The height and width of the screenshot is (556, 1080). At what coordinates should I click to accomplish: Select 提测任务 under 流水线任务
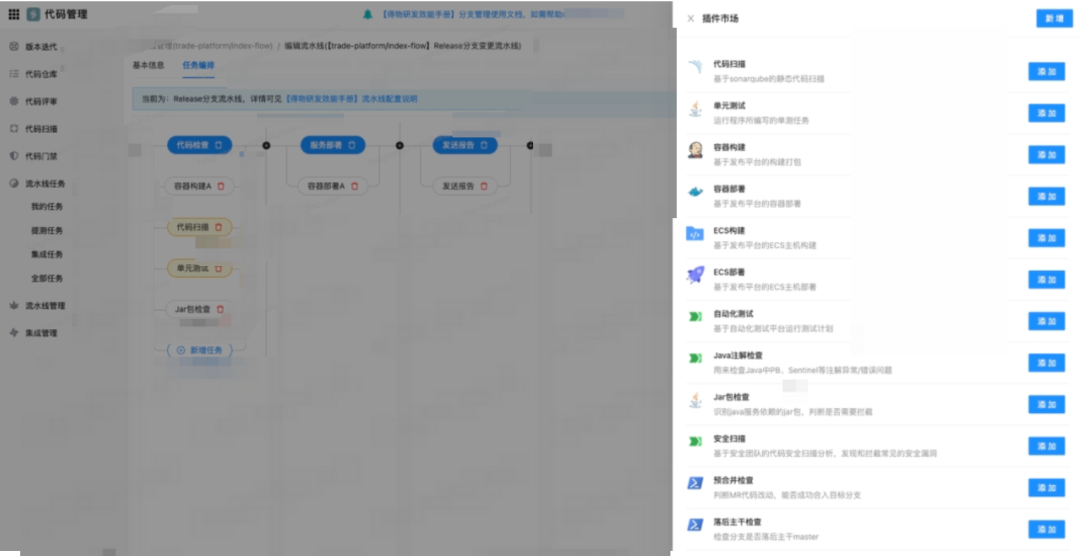point(46,231)
